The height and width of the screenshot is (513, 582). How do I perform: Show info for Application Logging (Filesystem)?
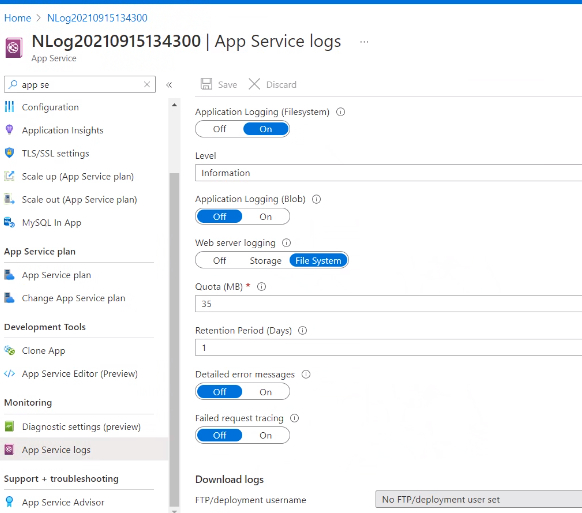coord(340,112)
